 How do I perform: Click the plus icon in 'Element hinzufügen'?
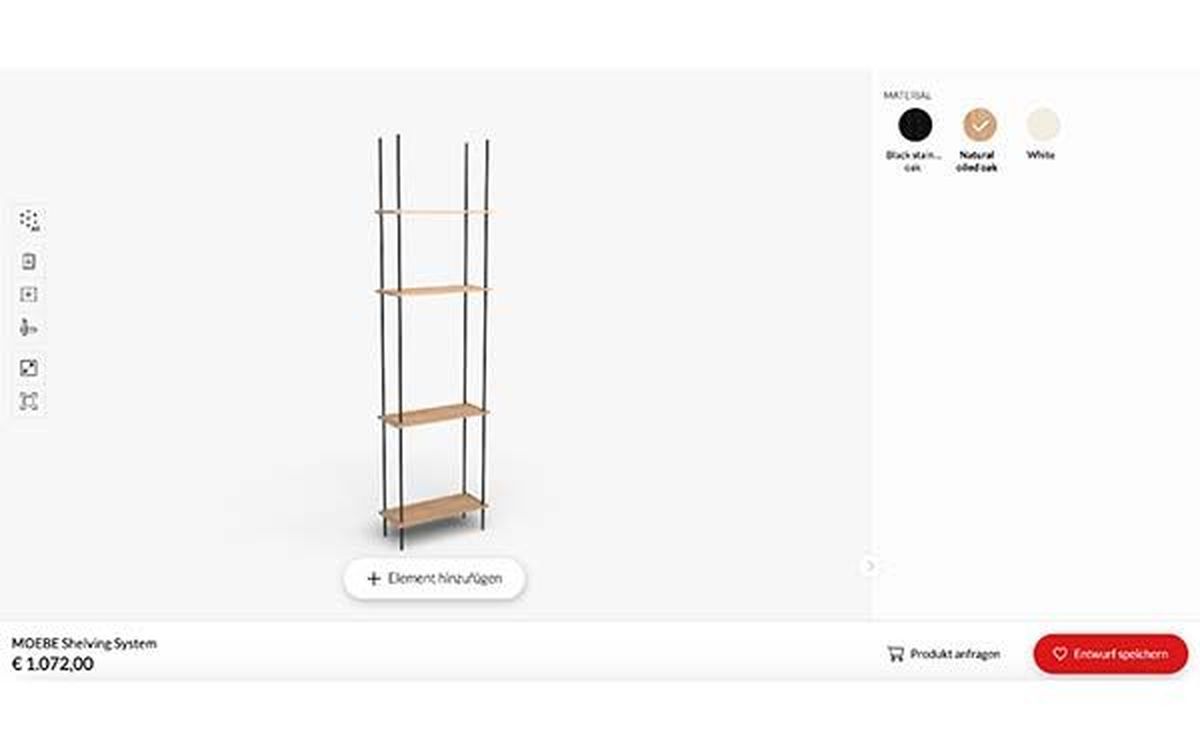coord(374,578)
